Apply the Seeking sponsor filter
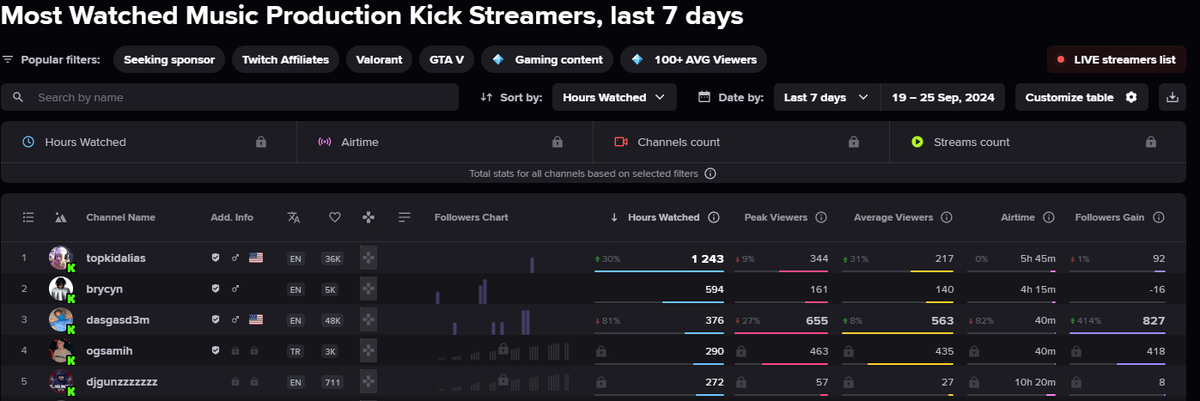Screen dimensions: 1200x401 pyautogui.click(x=169, y=59)
